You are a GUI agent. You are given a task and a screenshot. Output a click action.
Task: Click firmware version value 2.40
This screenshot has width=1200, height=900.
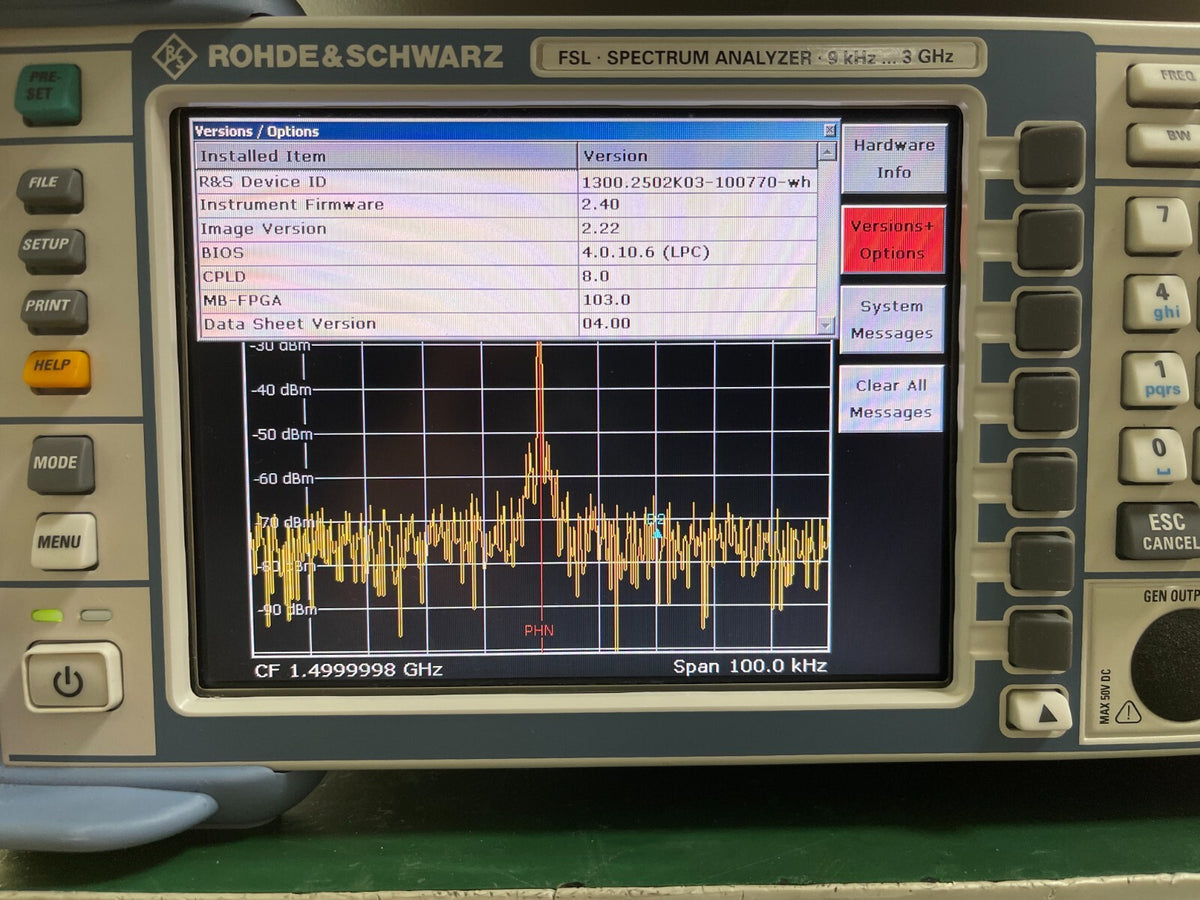(x=601, y=204)
